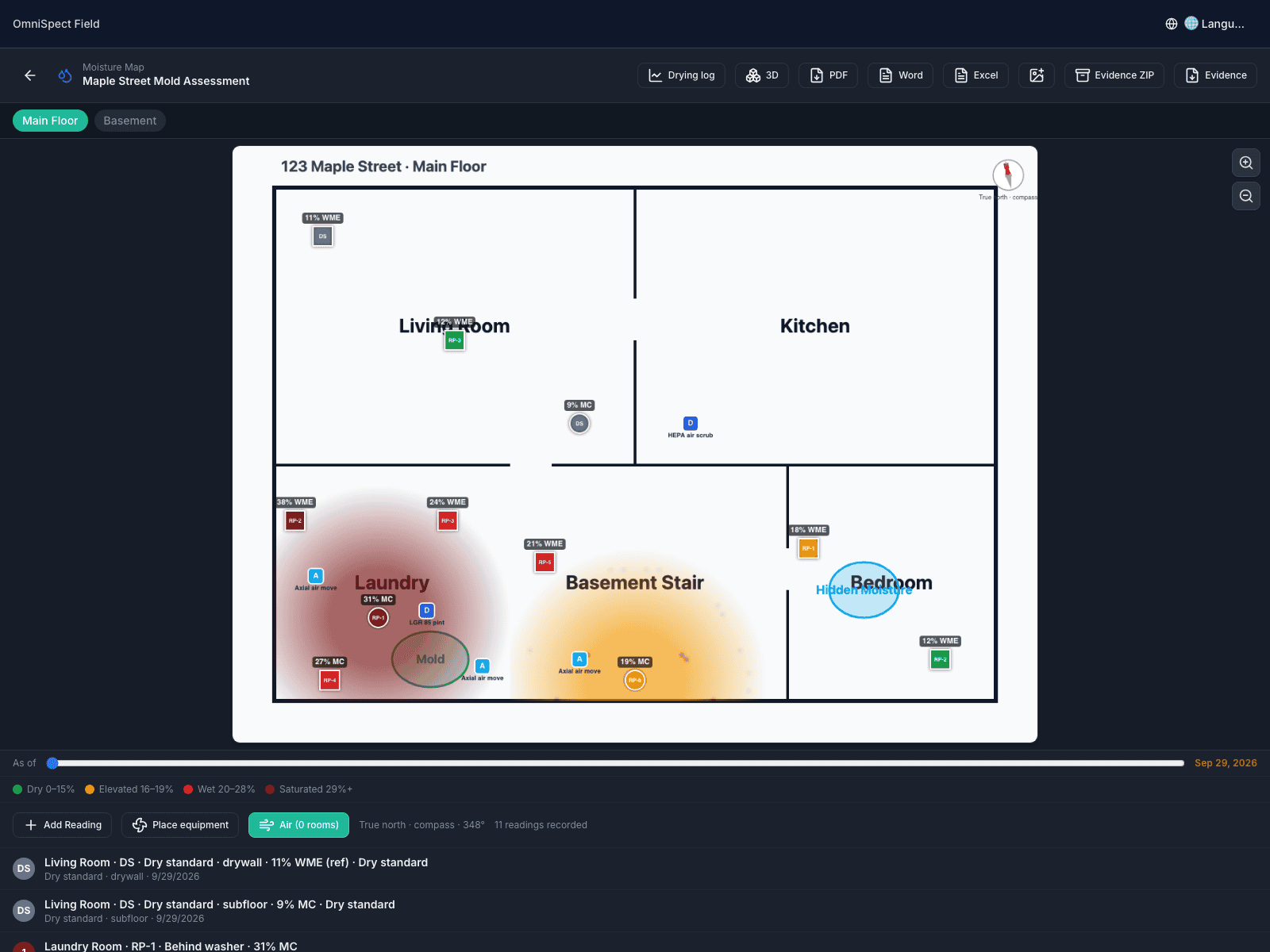Download the Evidence ZIP archive
This screenshot has height=952, width=1270.
click(x=1114, y=75)
